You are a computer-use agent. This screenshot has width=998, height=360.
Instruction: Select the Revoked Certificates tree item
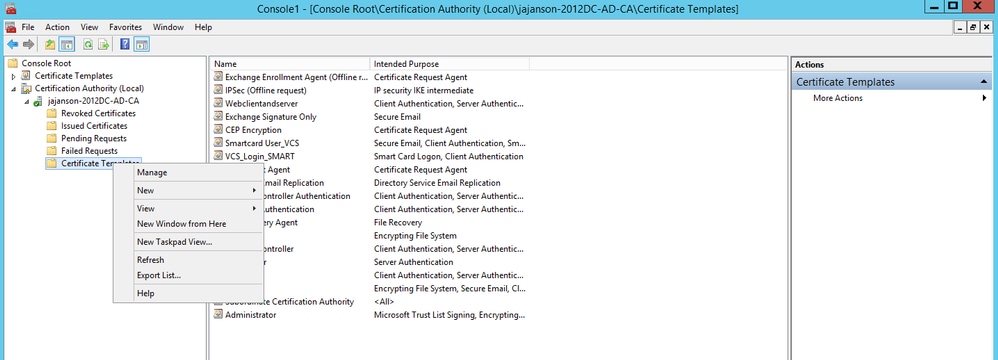pos(98,113)
